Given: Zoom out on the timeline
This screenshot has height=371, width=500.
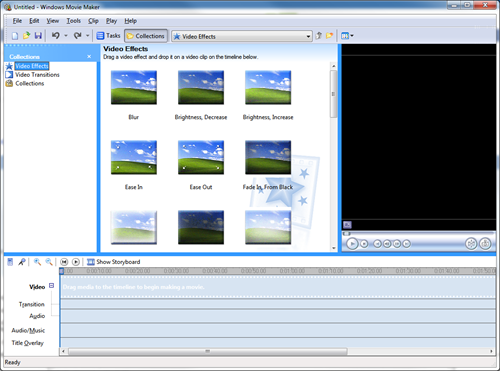Looking at the screenshot, I should click(49, 262).
